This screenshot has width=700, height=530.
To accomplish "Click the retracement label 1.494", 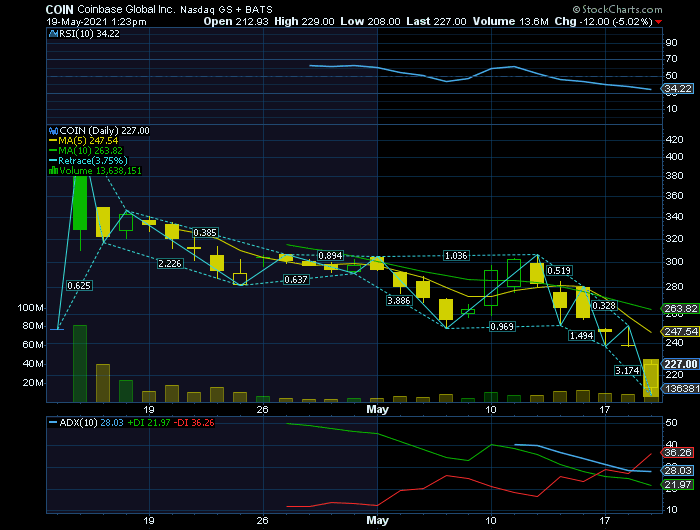I will 581,336.
